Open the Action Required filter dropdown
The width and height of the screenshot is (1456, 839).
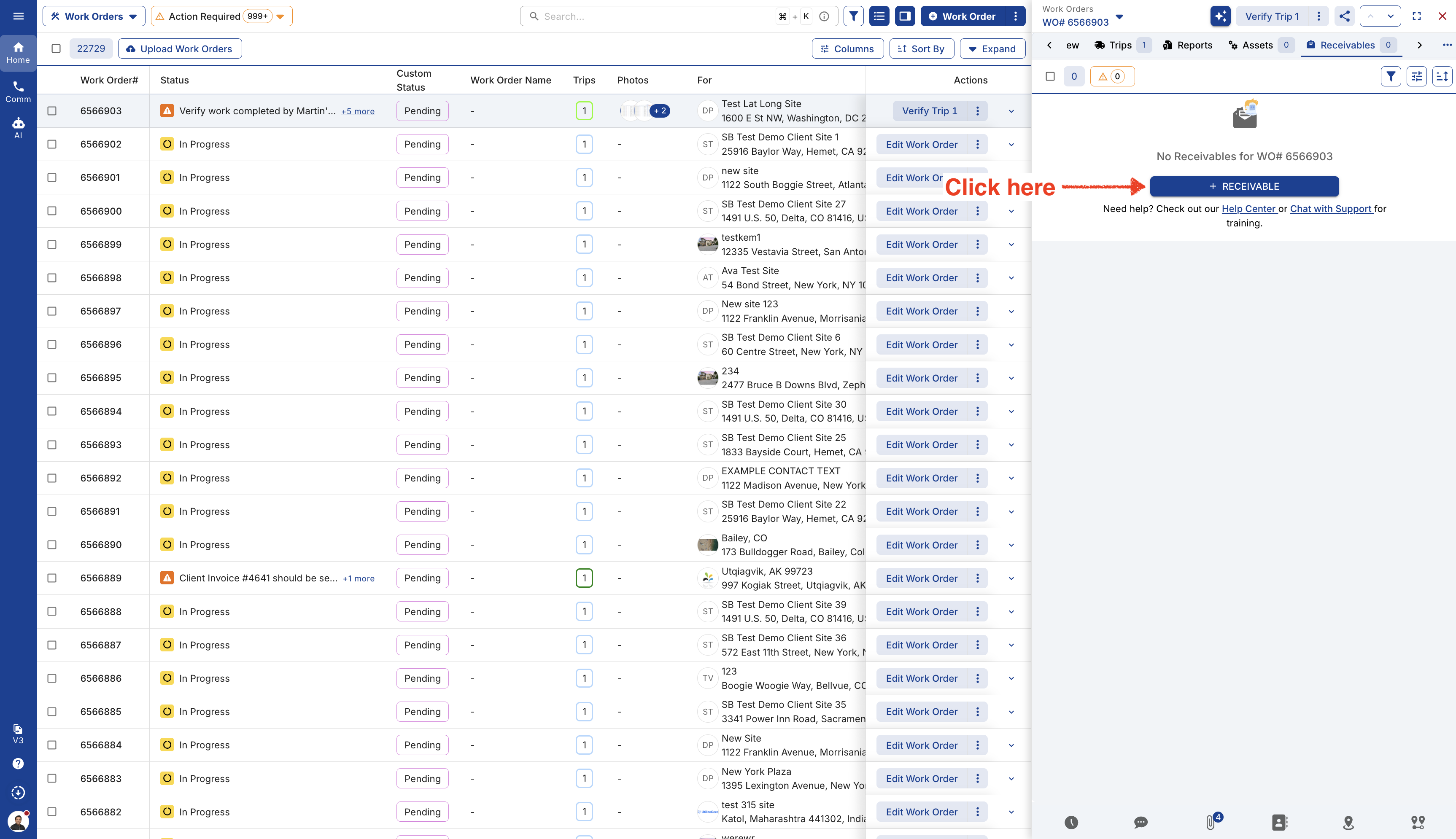[x=221, y=16]
